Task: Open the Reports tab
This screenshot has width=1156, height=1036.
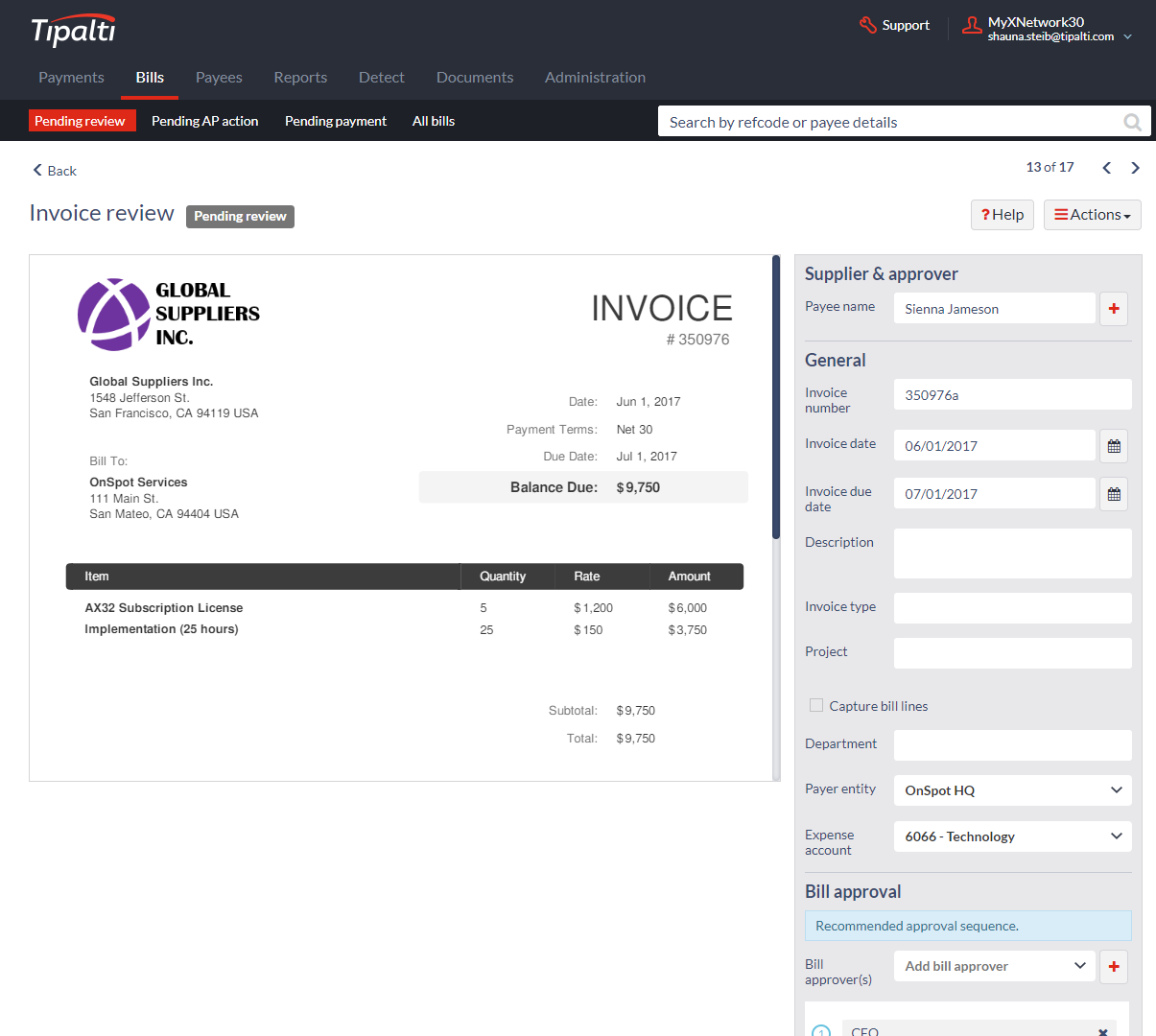Action: [x=300, y=78]
